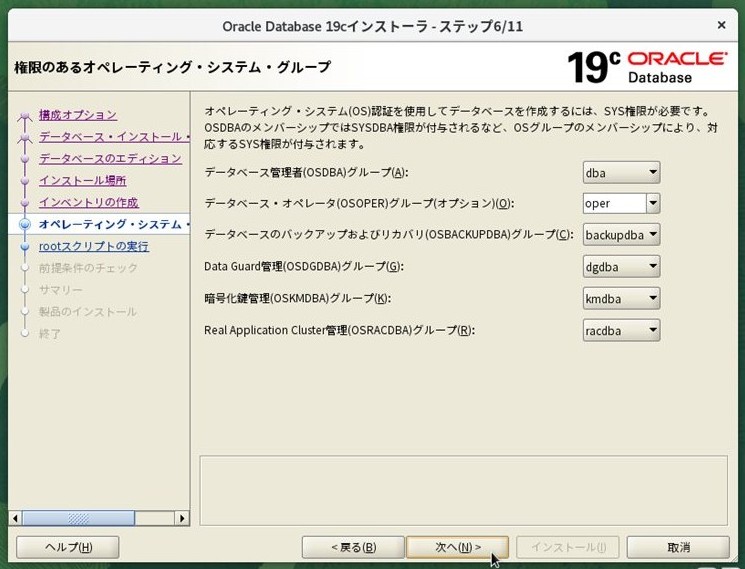This screenshot has width=745, height=569.
Task: Click the sidebar horizontal scrollbar thumb
Action: [79, 518]
